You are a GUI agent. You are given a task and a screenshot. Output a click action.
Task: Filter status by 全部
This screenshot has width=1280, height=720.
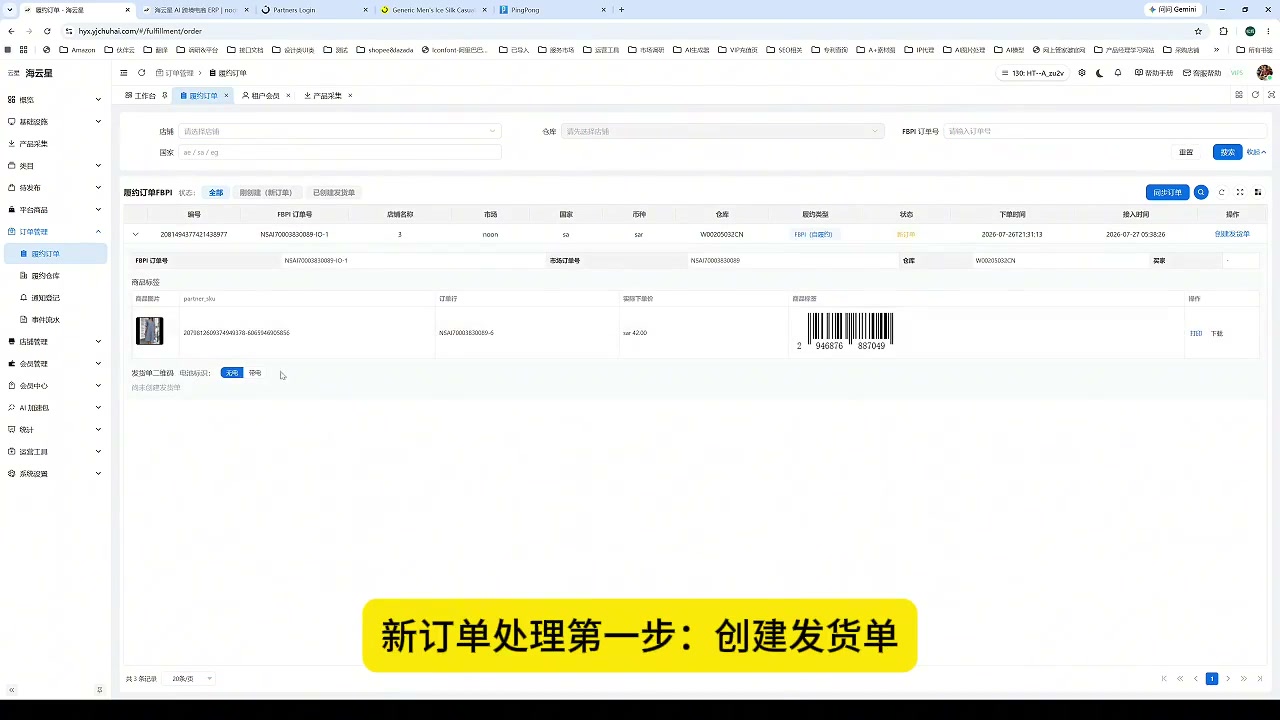pyautogui.click(x=216, y=192)
